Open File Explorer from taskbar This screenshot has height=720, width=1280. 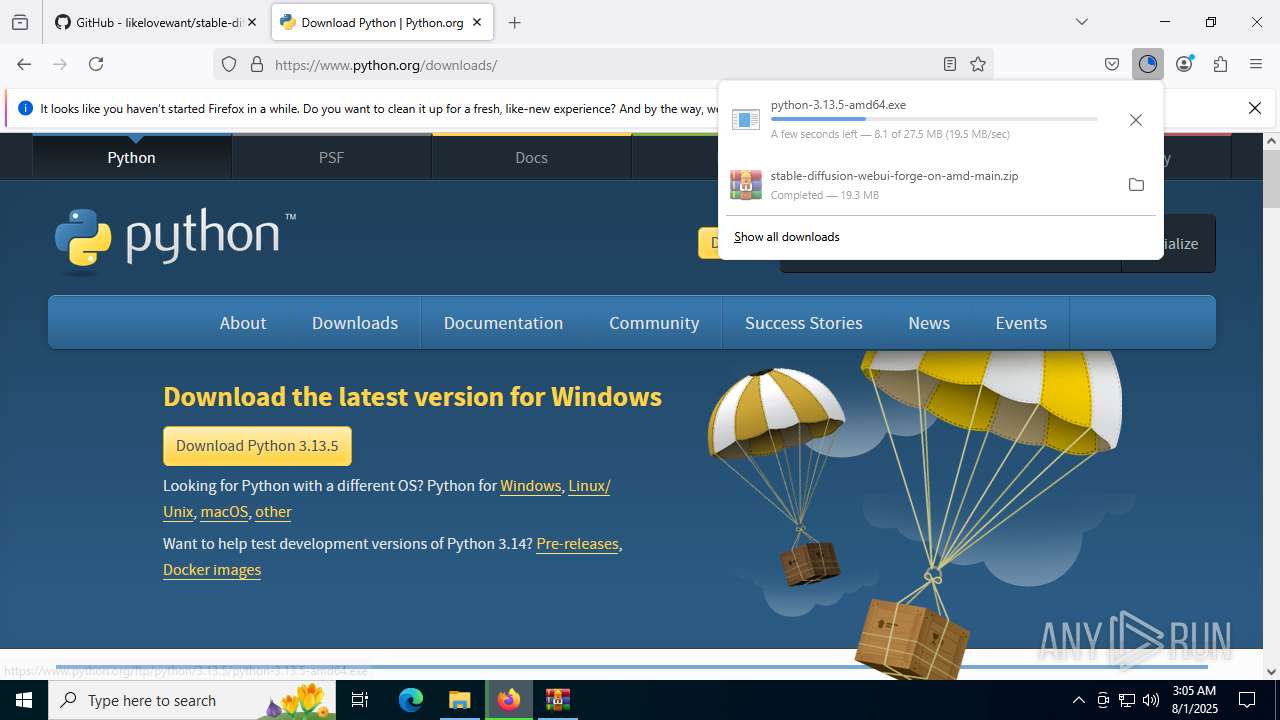tap(459, 700)
